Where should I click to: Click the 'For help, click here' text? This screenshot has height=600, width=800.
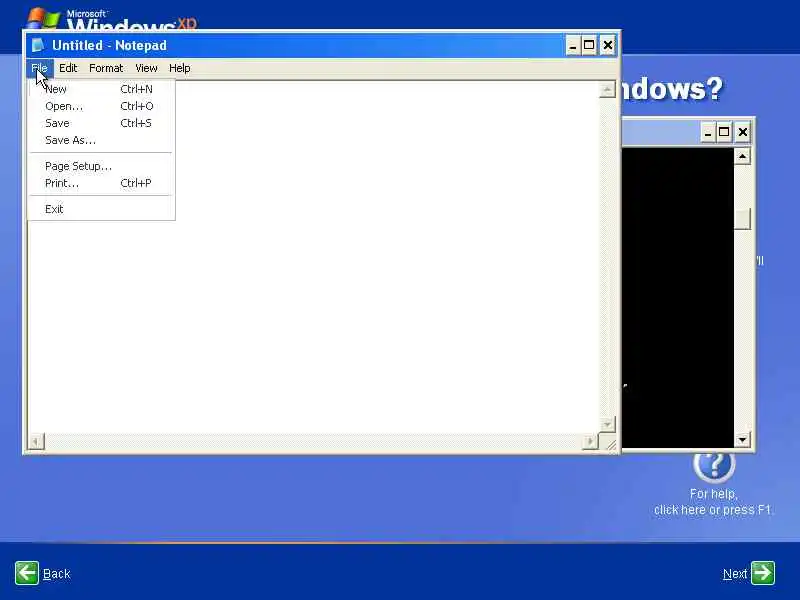coord(713,502)
